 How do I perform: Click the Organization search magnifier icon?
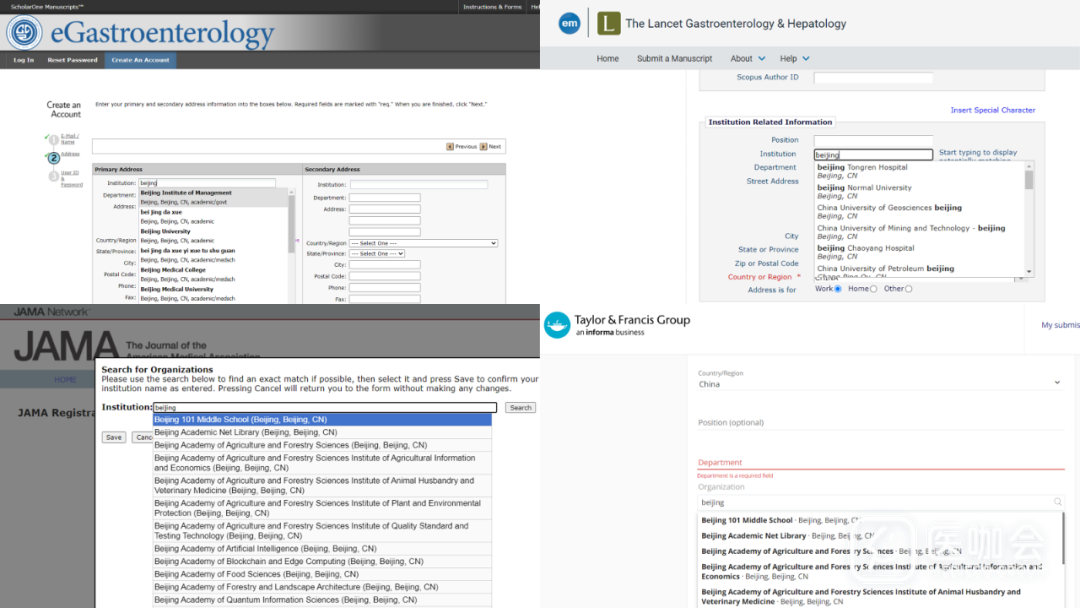1058,503
